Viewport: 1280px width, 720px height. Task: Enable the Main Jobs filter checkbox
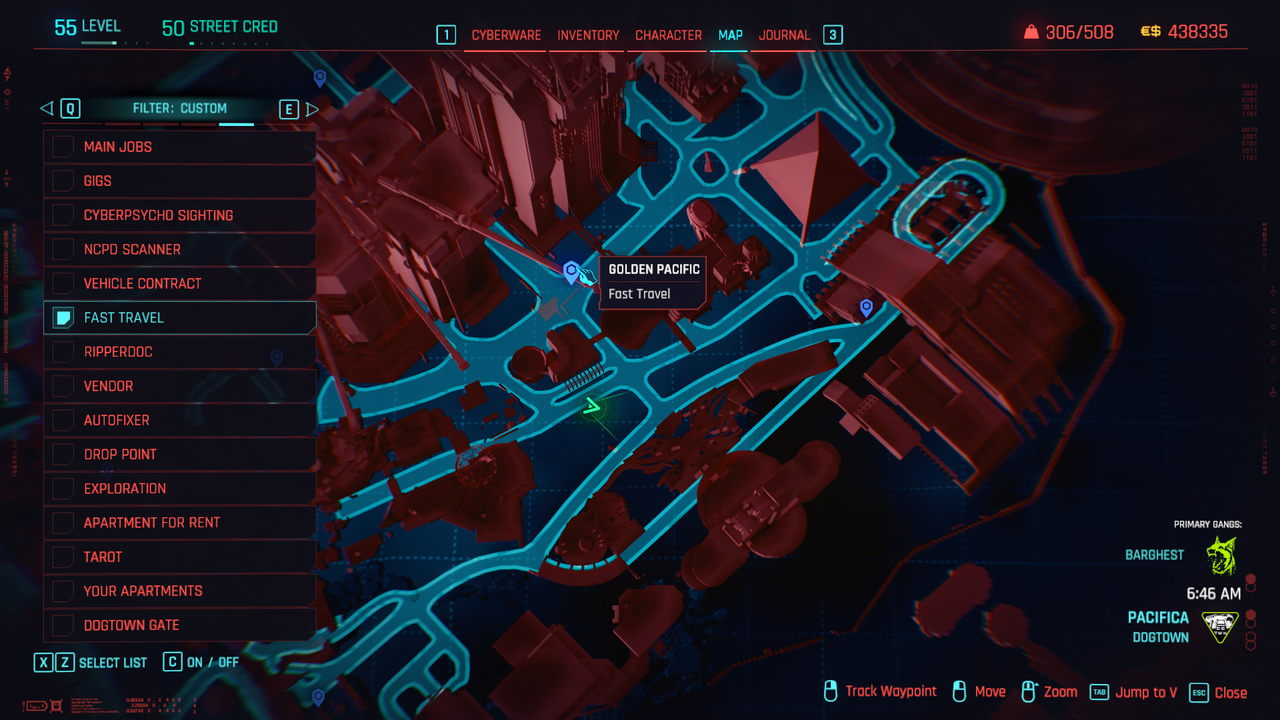click(x=63, y=147)
